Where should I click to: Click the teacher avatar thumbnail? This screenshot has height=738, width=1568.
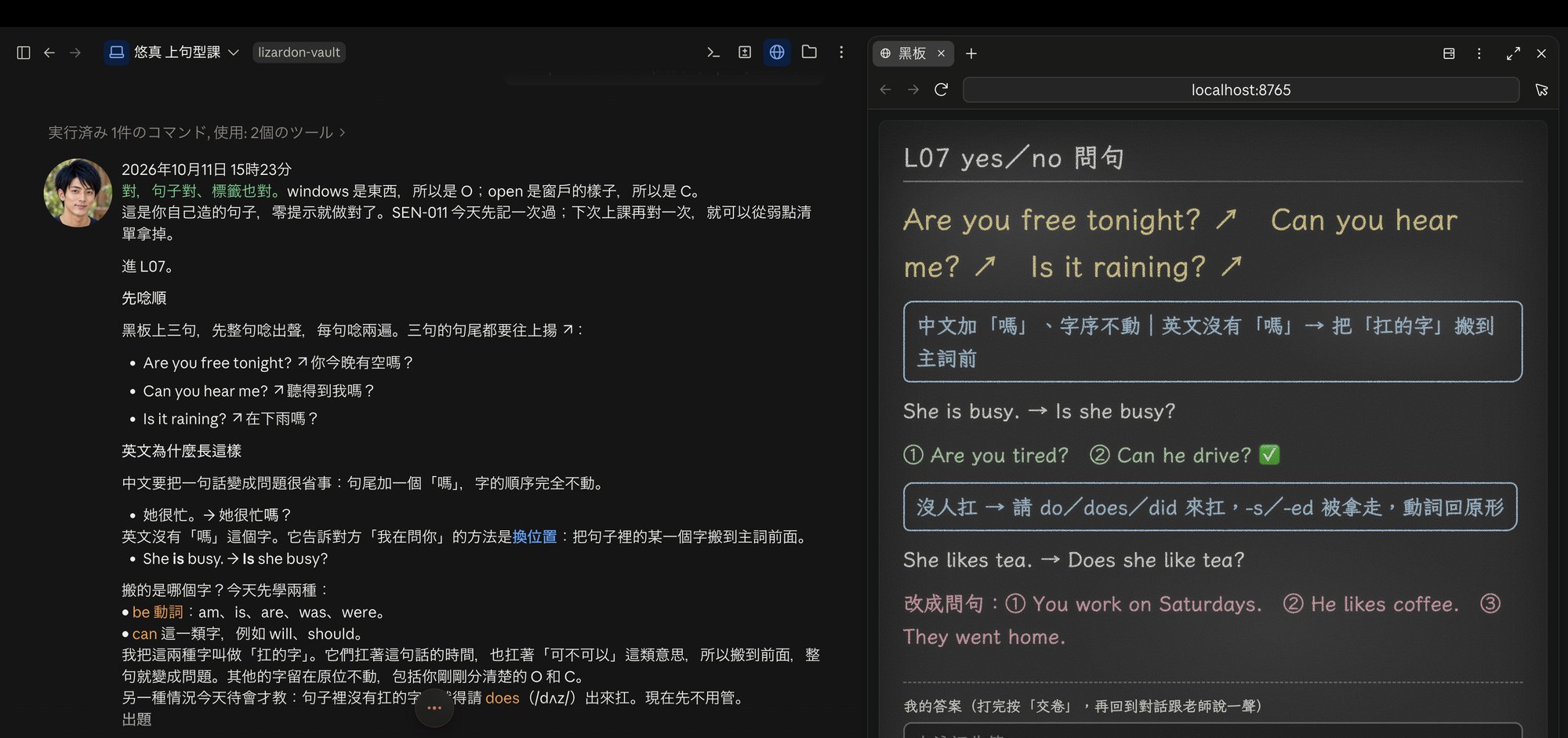(x=78, y=193)
